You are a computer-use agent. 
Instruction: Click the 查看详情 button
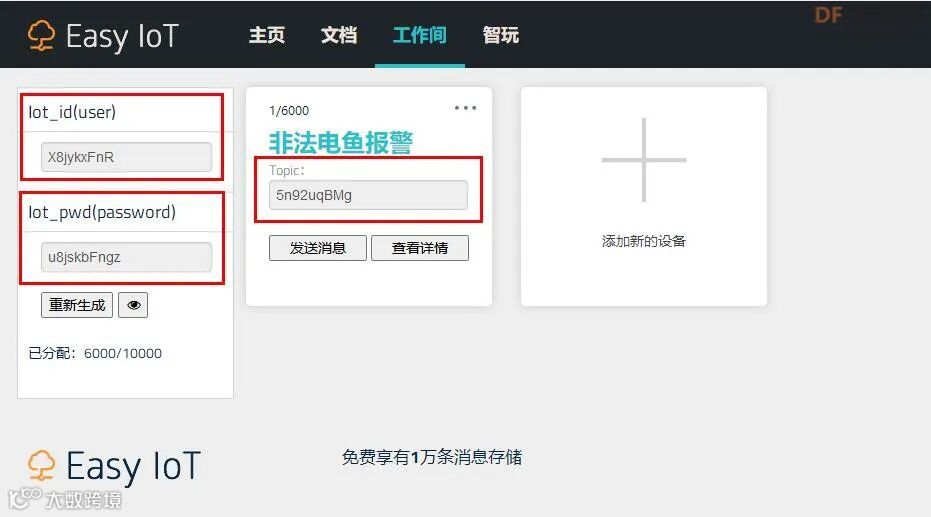[x=420, y=248]
